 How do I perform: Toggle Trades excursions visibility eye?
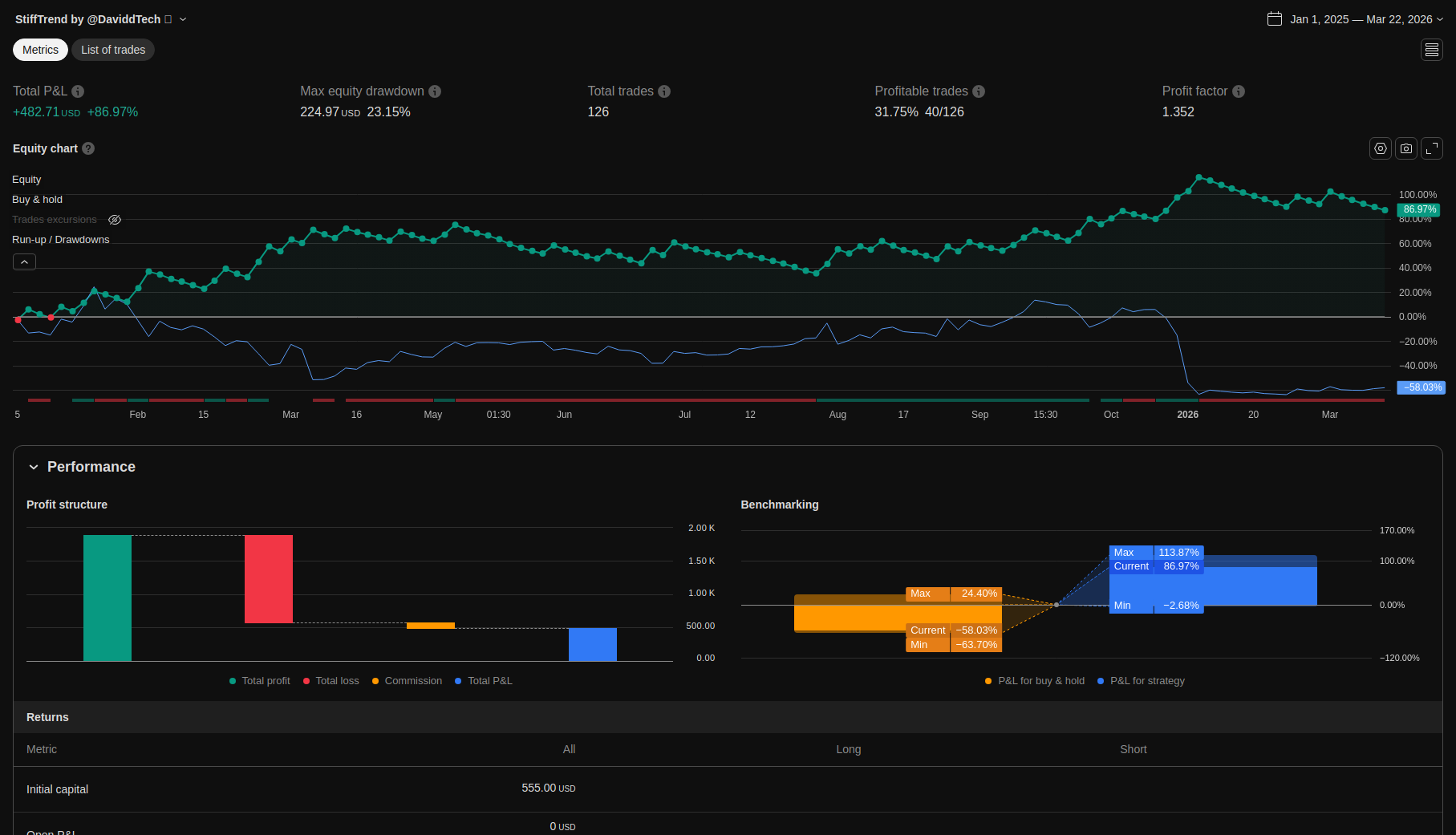[115, 220]
